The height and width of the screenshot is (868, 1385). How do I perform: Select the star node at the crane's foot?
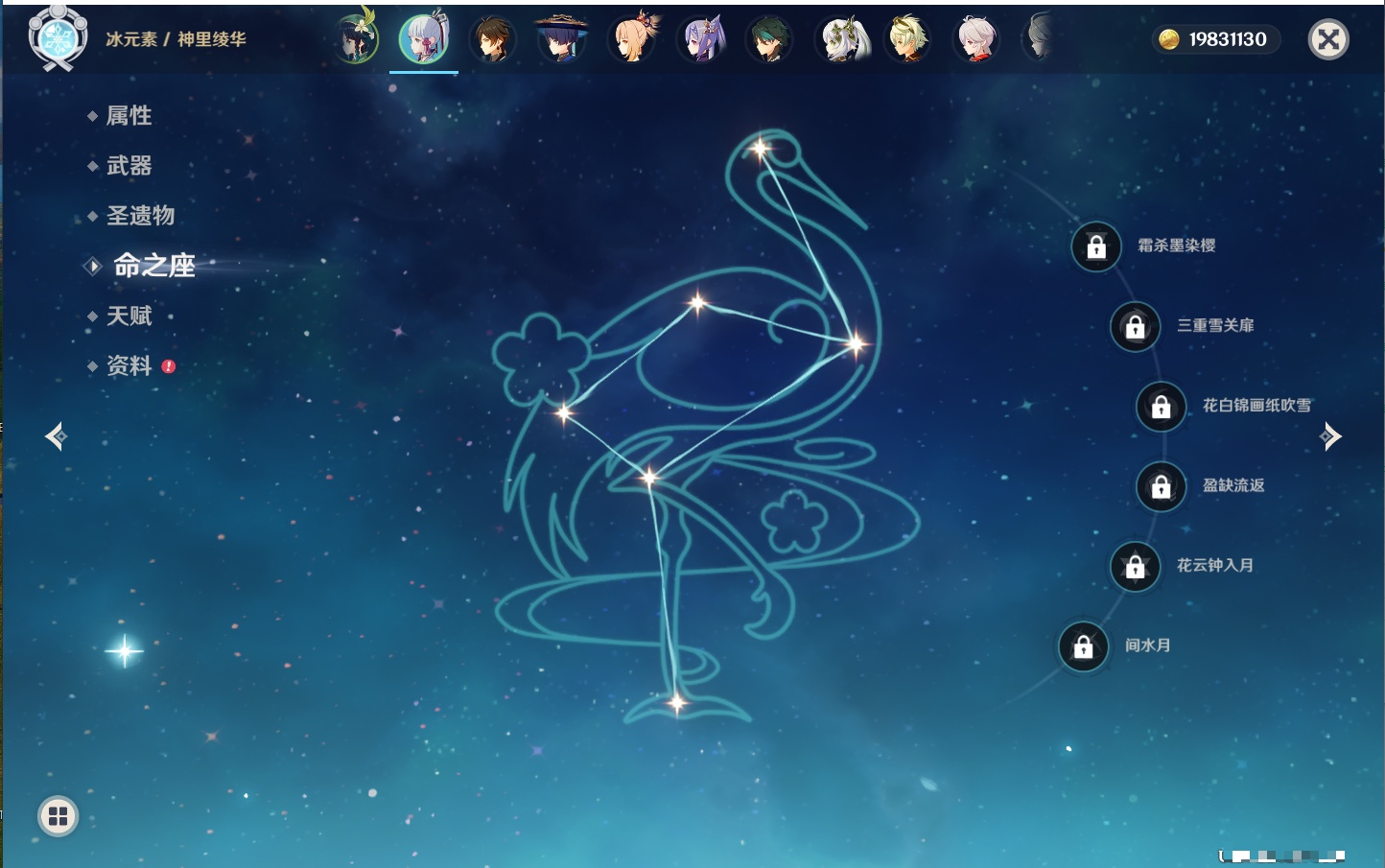pos(677,703)
